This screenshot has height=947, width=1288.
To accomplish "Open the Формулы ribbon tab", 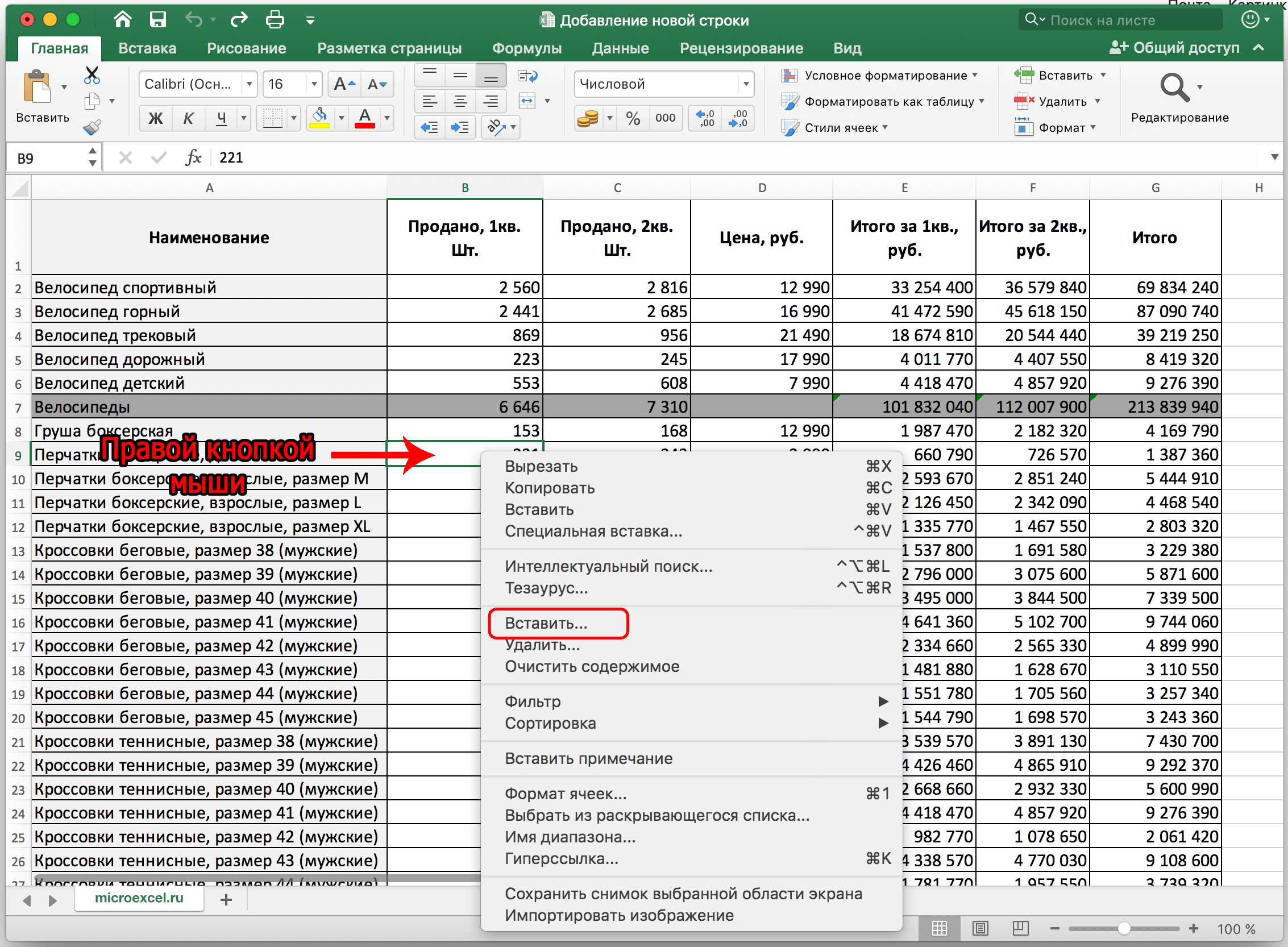I will (526, 48).
